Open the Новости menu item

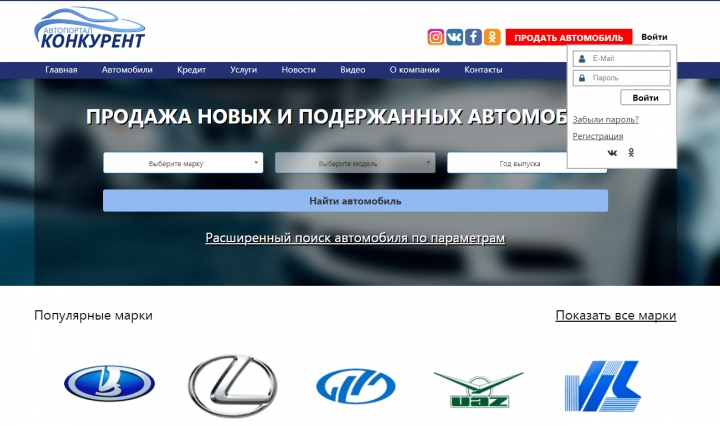click(x=298, y=70)
